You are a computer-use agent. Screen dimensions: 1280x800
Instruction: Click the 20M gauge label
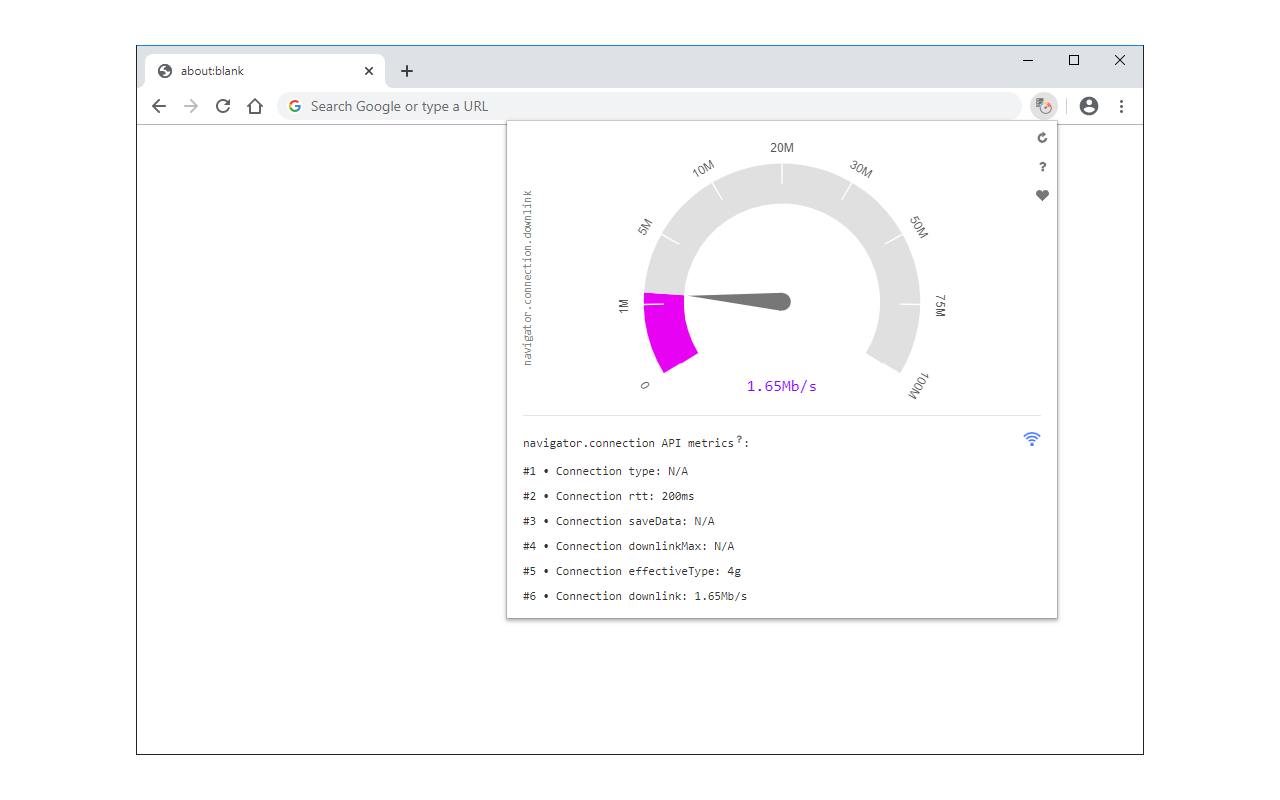coord(782,148)
